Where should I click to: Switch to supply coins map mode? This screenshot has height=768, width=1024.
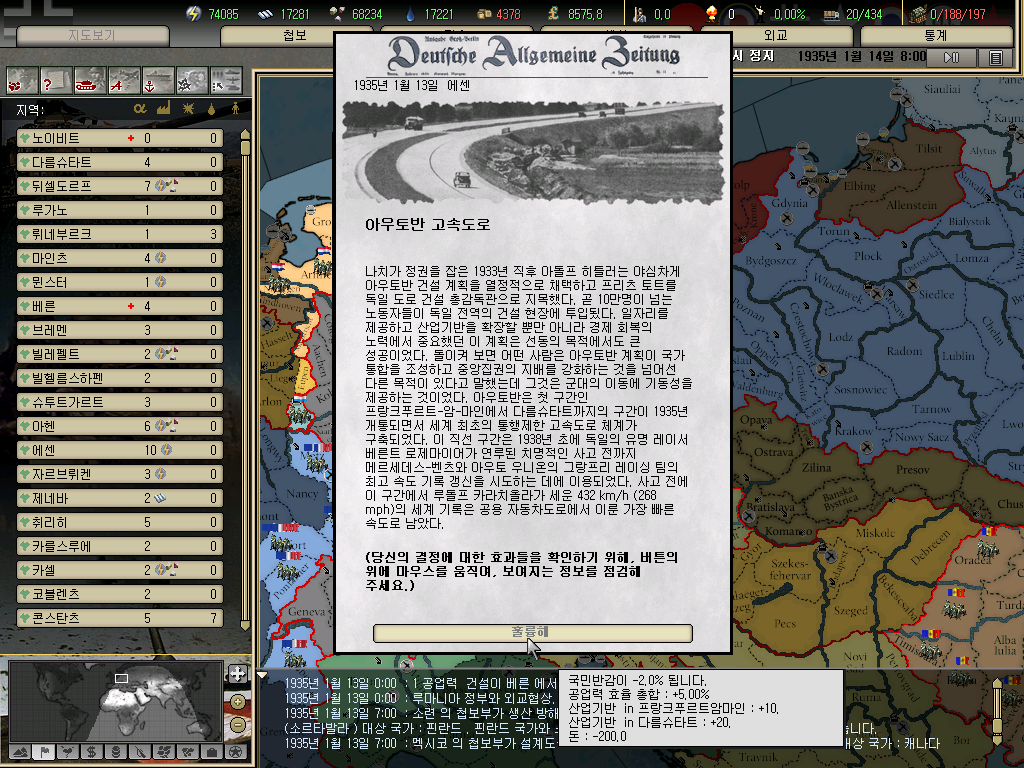pos(116,752)
